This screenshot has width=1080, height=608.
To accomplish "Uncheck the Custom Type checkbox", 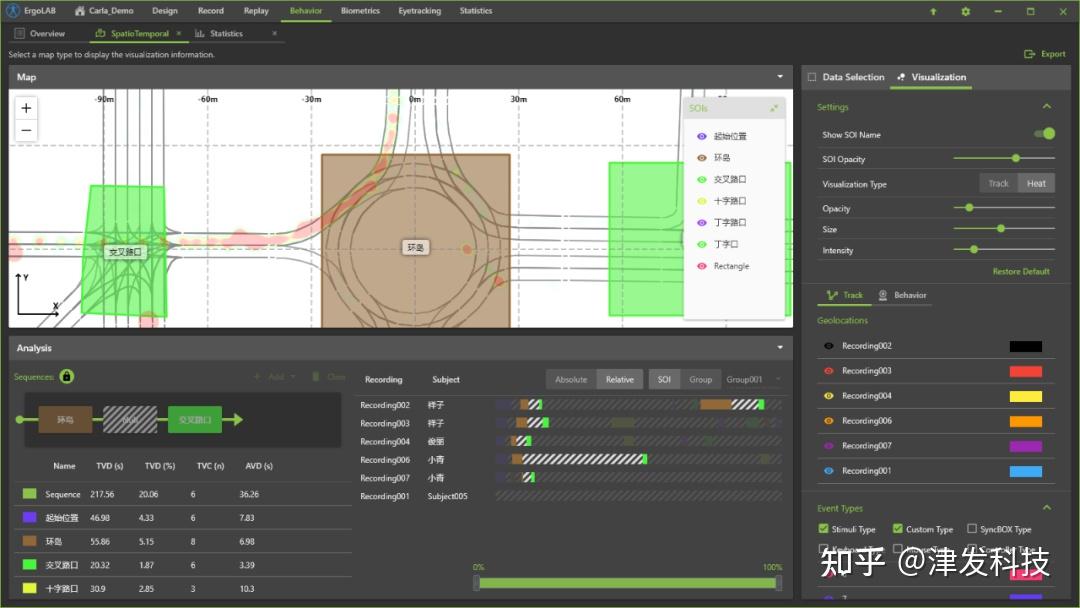I will pos(897,529).
